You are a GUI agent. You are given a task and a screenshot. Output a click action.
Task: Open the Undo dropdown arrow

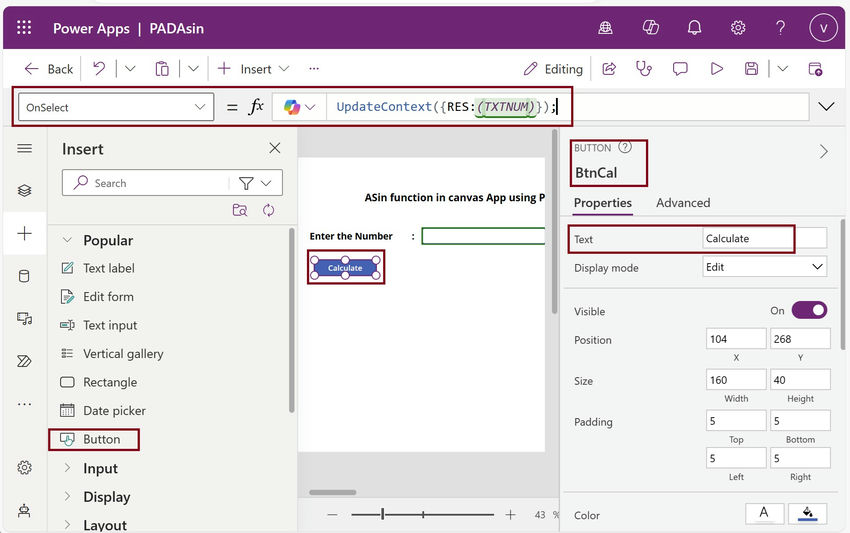(x=130, y=68)
